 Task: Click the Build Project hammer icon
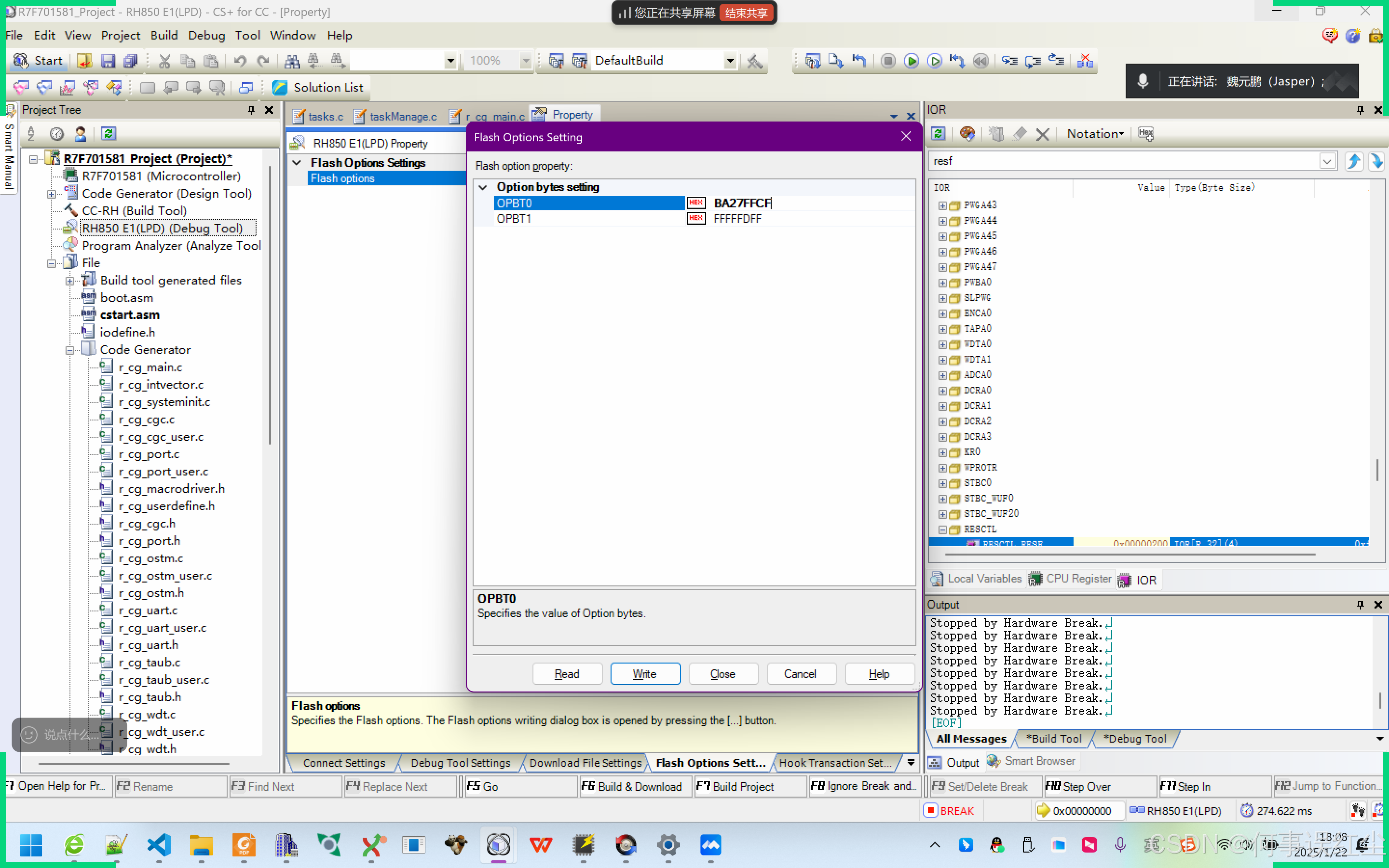pos(755,61)
